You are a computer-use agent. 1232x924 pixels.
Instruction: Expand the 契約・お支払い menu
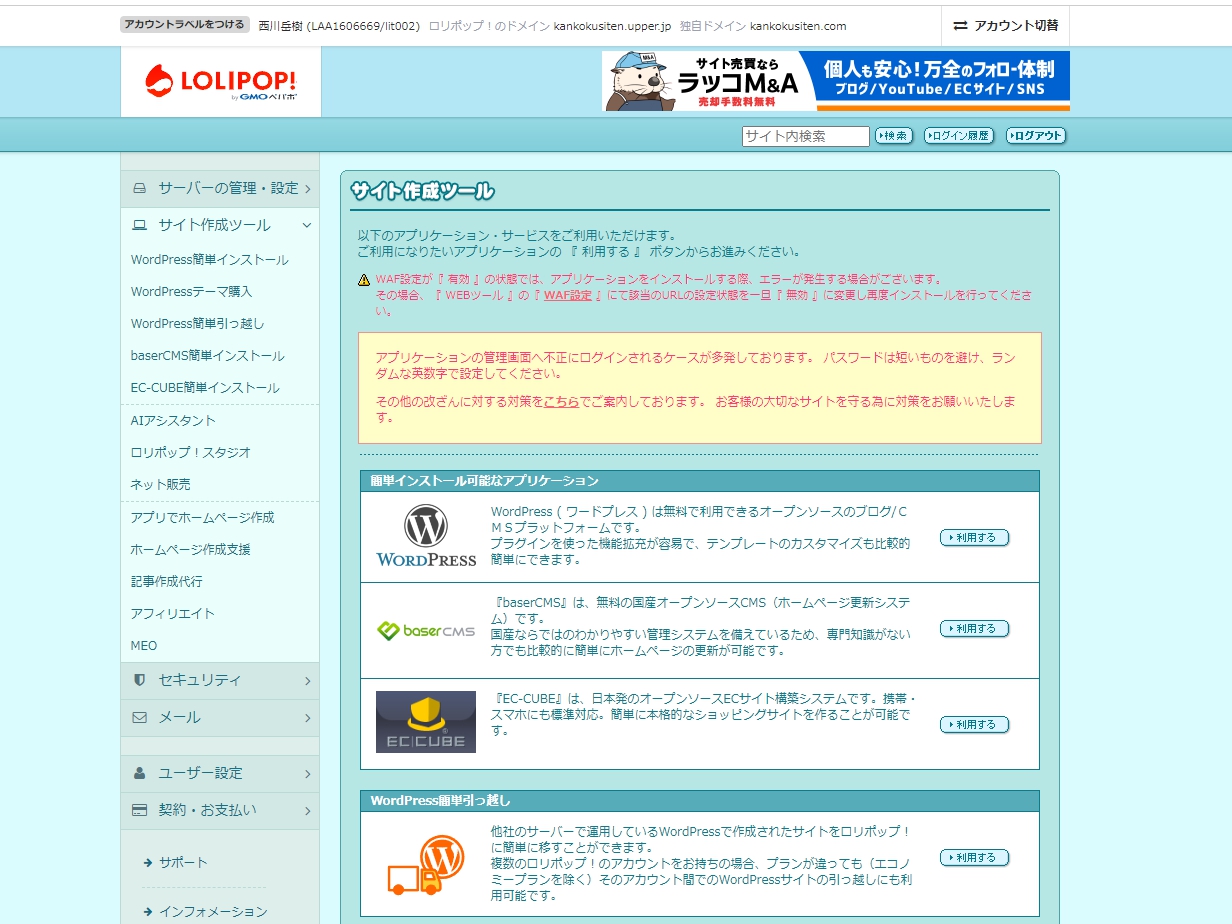[220, 810]
